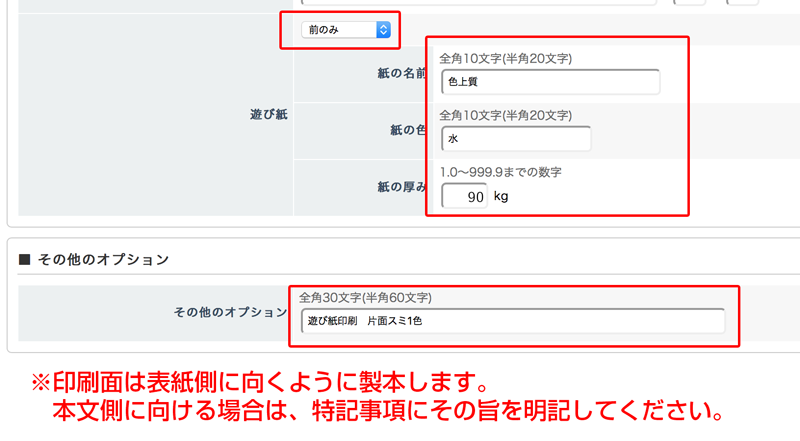
Task: Click the 紙の色 label
Action: coord(408,130)
